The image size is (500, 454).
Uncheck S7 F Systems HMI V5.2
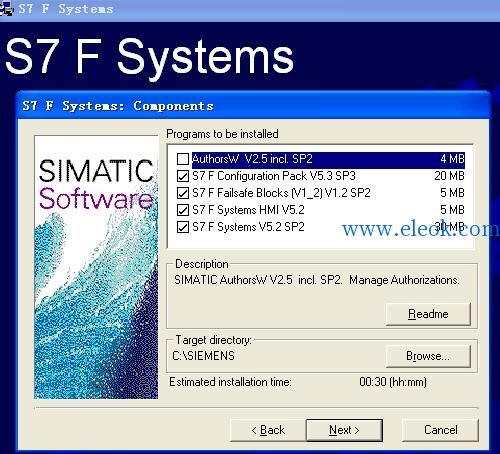183,210
